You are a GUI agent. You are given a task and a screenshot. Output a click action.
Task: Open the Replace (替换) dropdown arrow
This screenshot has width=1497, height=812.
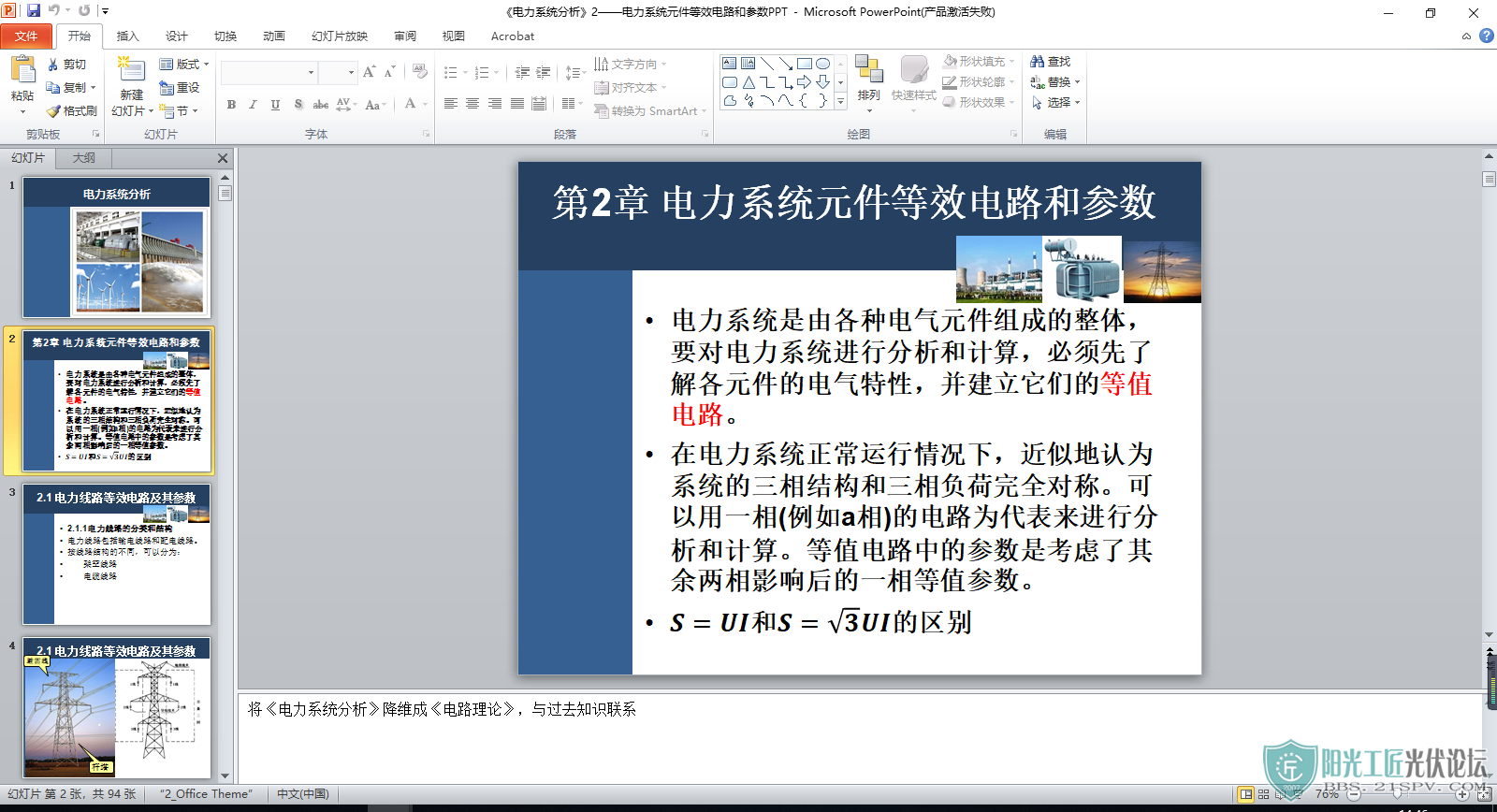(x=1077, y=82)
